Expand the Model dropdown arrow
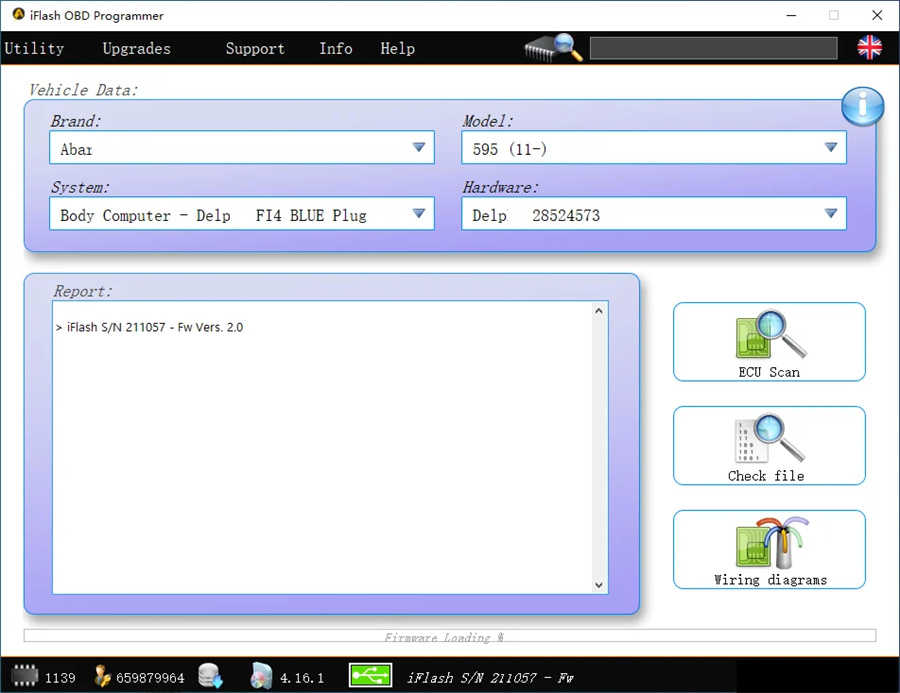This screenshot has width=900, height=693. [831, 148]
